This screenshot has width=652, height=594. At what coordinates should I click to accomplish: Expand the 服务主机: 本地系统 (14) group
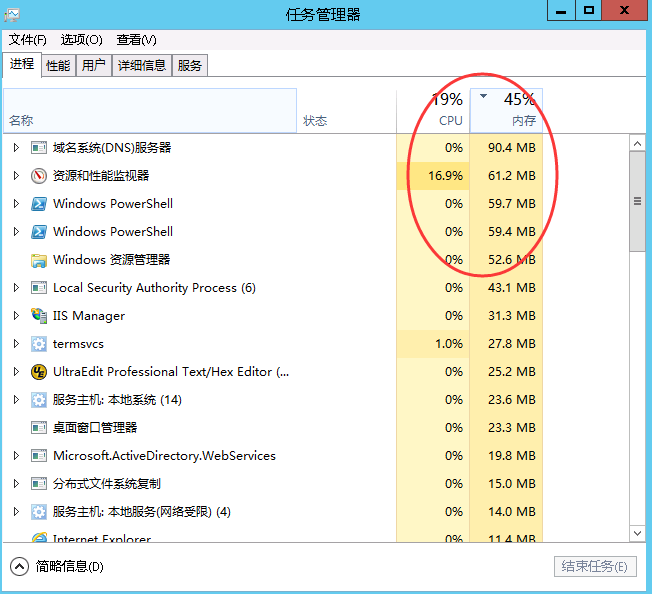coord(15,400)
